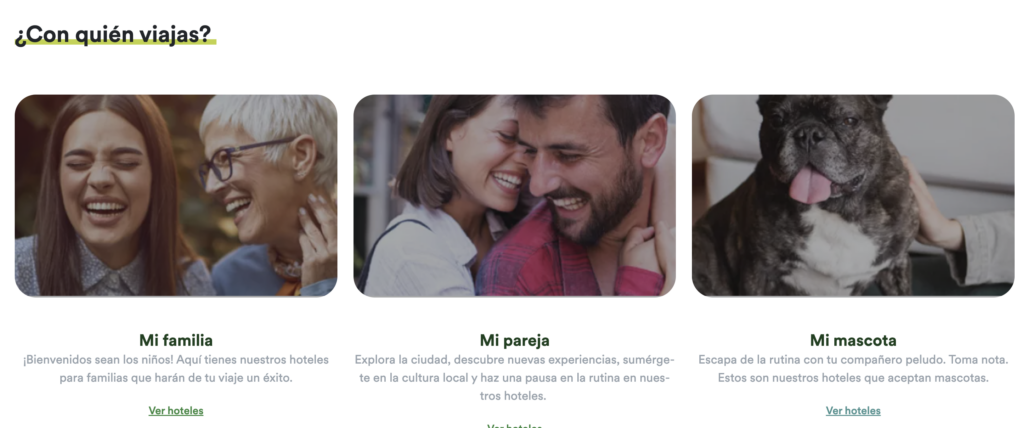The image size is (1024, 428).
Task: Click the gray-haired woman wearing glasses
Action: coord(264,196)
